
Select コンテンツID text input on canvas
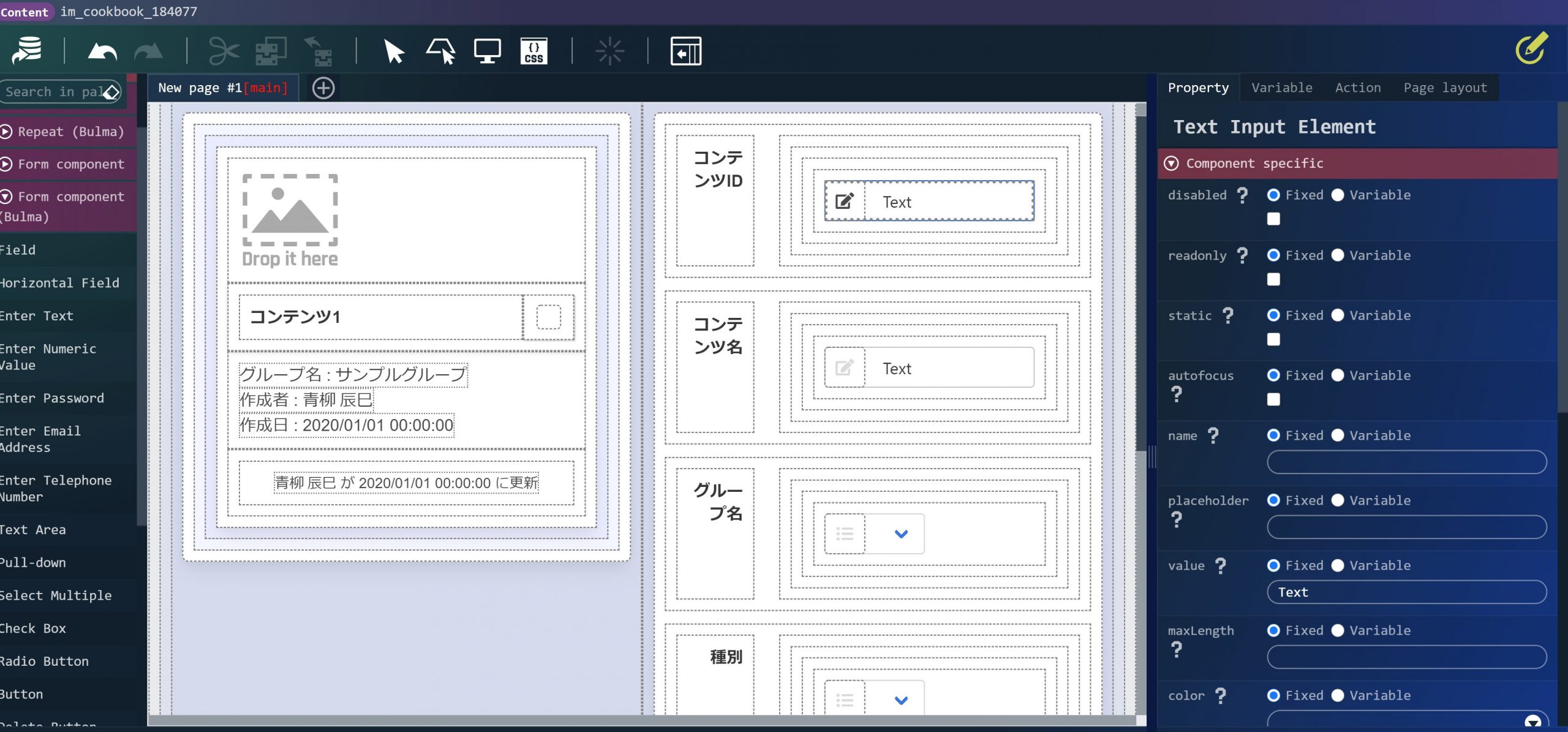click(x=929, y=202)
